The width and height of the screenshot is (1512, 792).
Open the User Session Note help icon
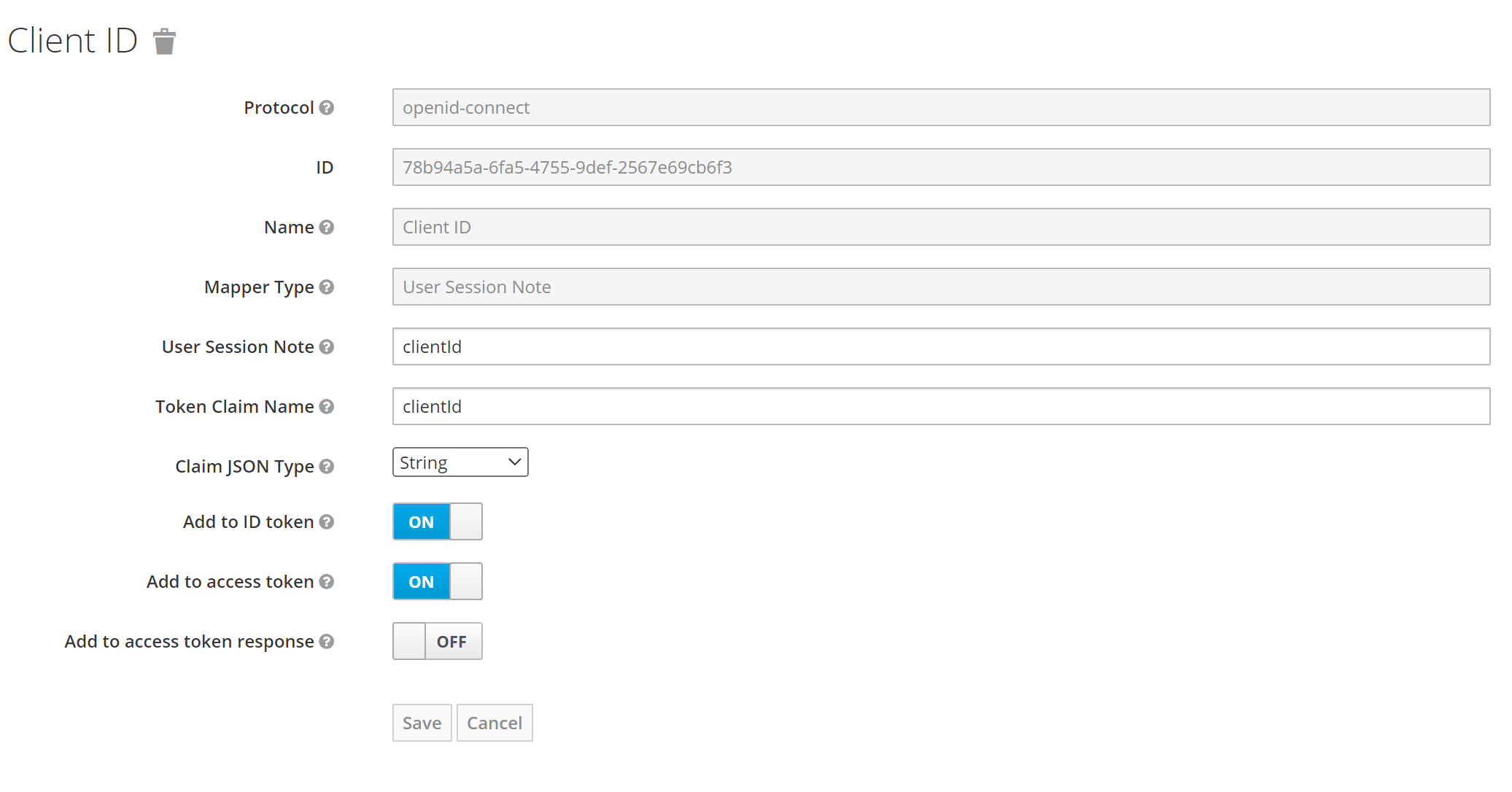[327, 347]
